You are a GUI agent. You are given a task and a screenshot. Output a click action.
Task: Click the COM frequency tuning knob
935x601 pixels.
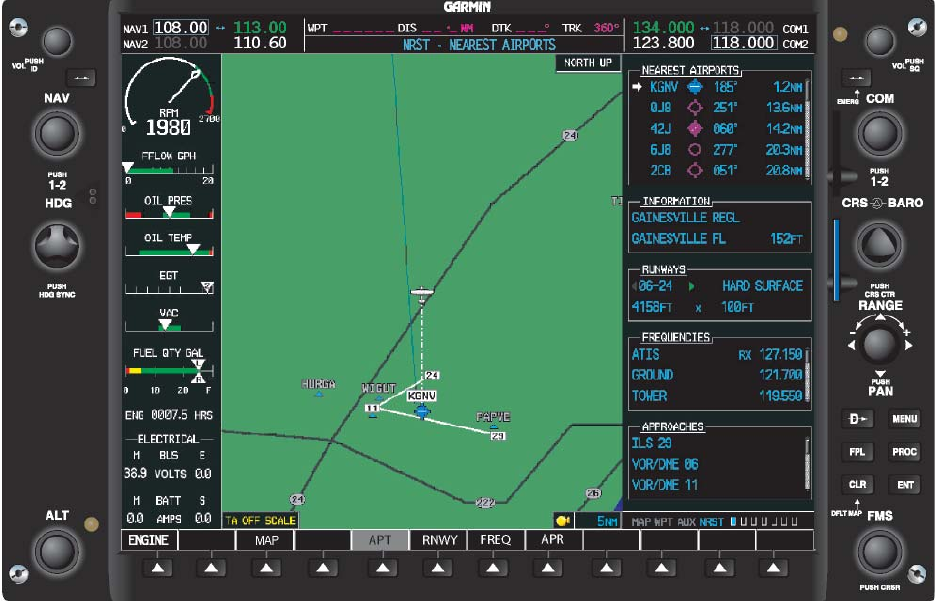[880, 133]
